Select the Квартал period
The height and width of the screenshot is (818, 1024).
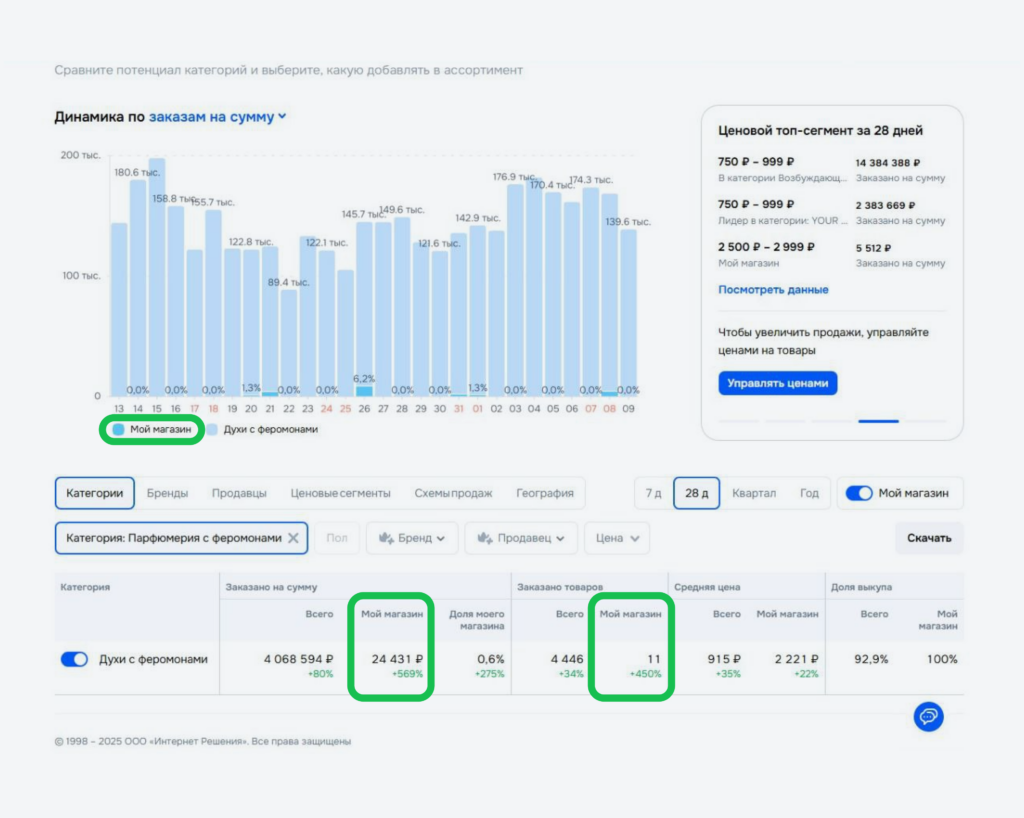pos(753,493)
